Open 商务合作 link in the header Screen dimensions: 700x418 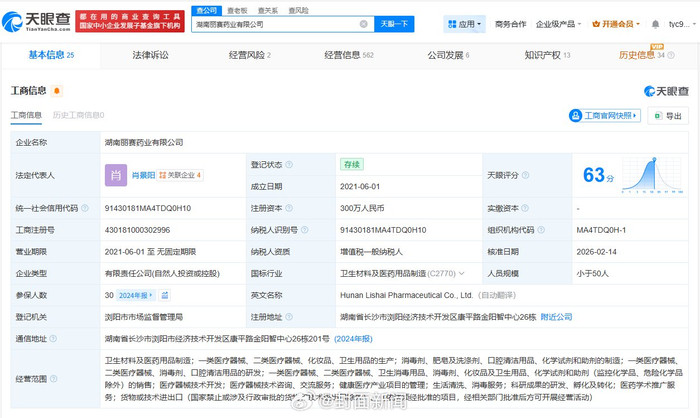(510, 23)
